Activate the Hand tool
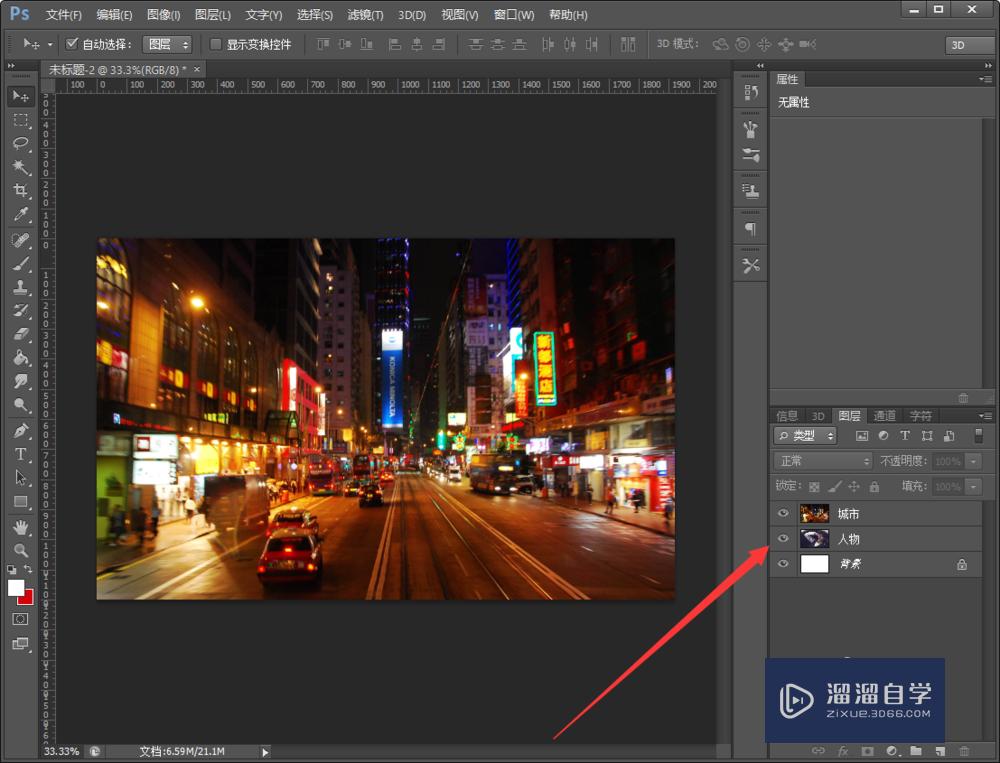This screenshot has height=763, width=1000. click(x=21, y=527)
